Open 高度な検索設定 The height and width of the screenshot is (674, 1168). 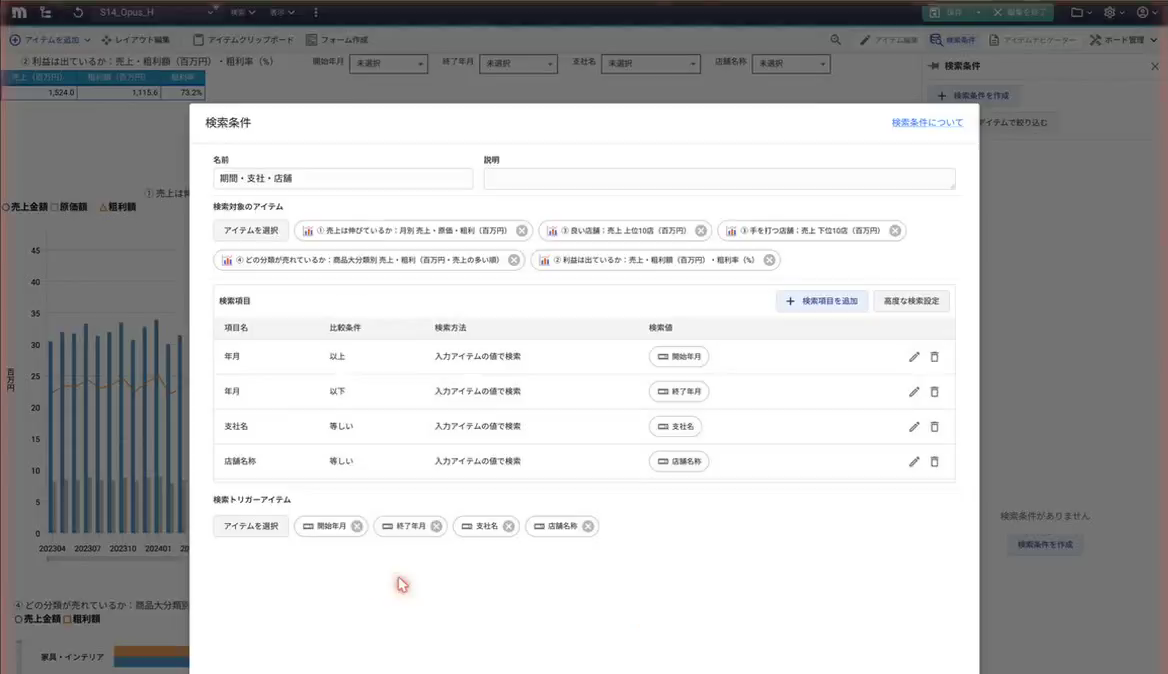911,302
